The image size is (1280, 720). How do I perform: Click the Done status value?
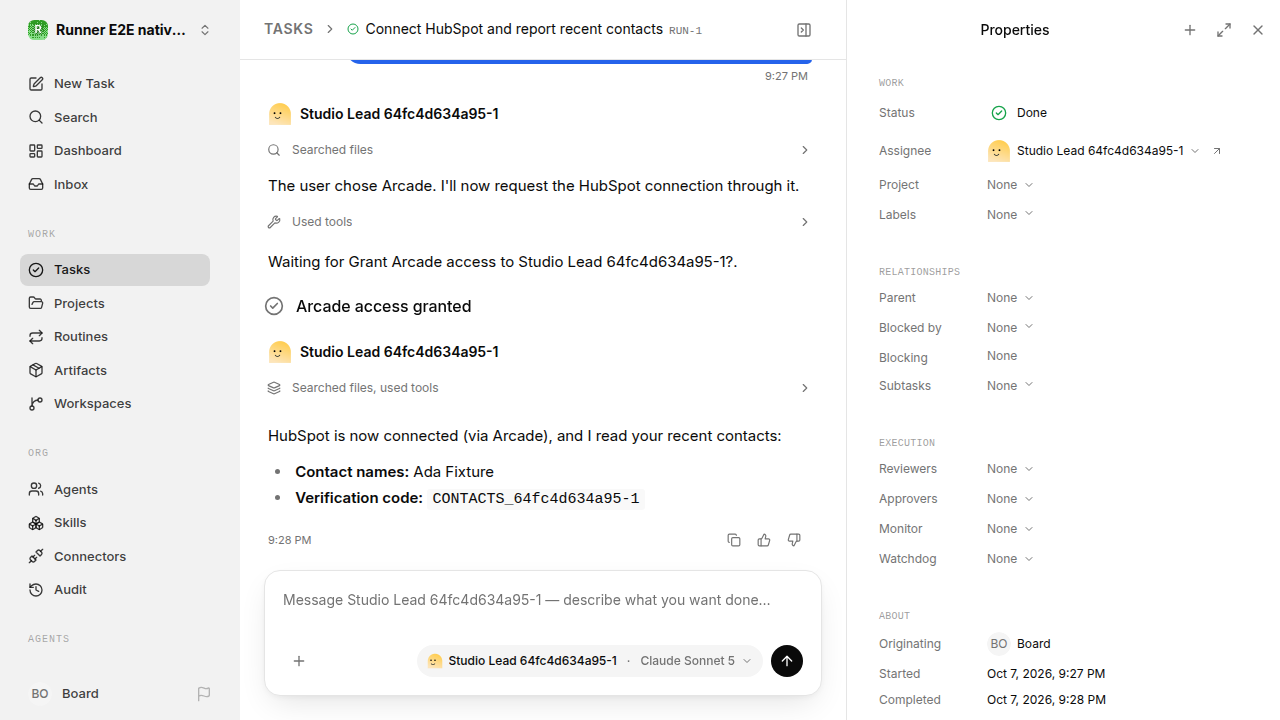click(1019, 113)
